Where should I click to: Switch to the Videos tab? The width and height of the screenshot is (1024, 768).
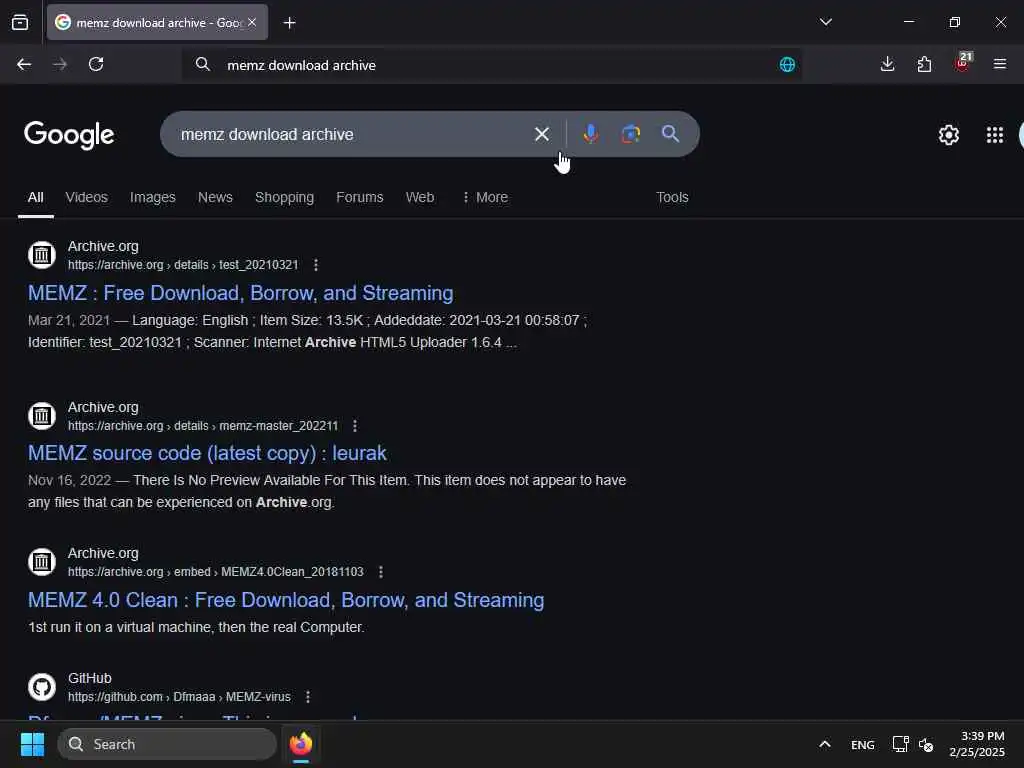tap(86, 197)
